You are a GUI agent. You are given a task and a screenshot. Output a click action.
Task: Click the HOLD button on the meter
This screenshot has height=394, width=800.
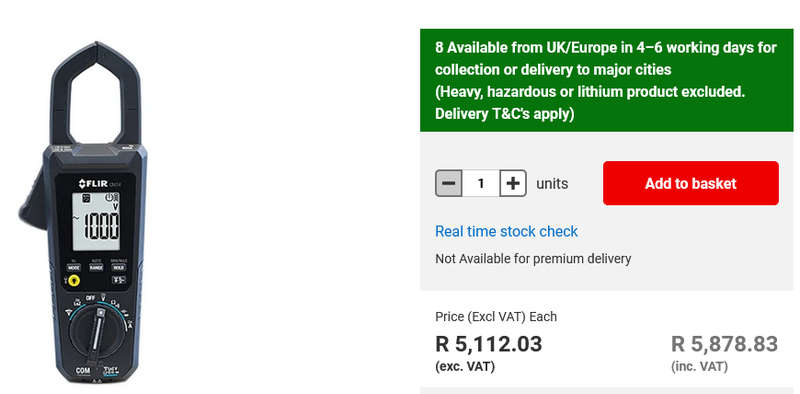point(119,267)
